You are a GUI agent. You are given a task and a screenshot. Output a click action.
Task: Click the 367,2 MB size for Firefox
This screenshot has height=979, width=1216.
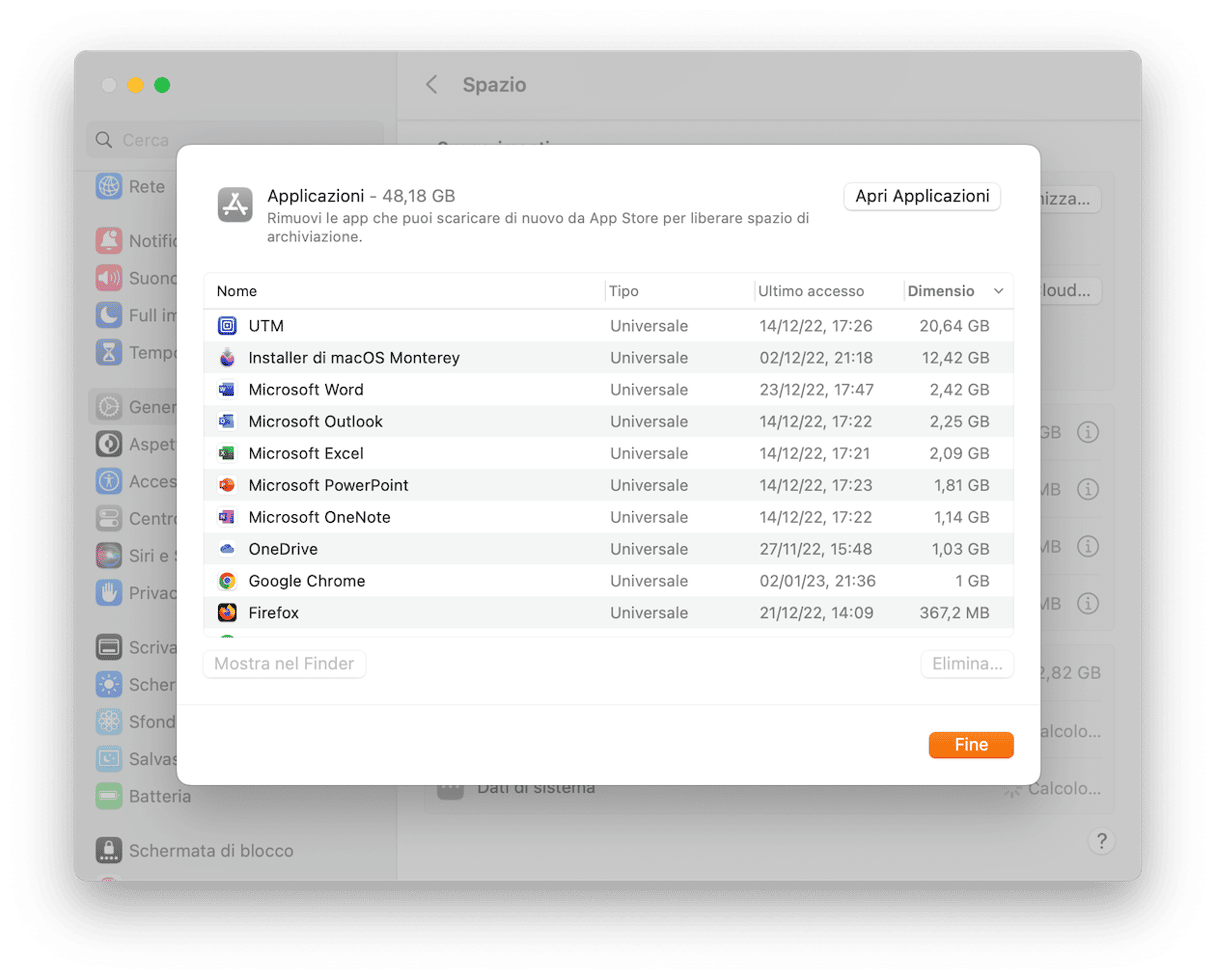[x=954, y=613]
